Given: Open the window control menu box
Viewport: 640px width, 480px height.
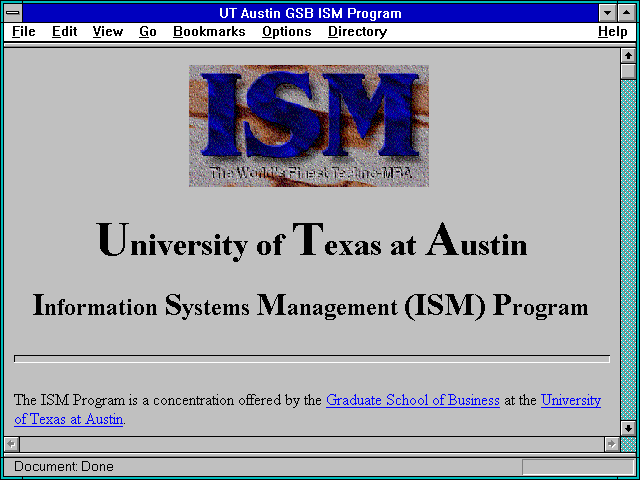Looking at the screenshot, I should coord(13,13).
